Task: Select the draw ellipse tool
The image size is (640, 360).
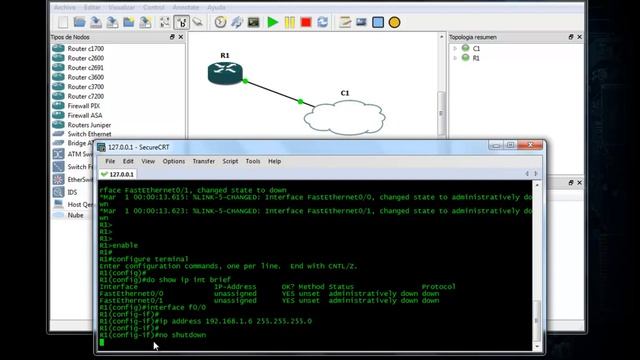Action: (x=394, y=22)
